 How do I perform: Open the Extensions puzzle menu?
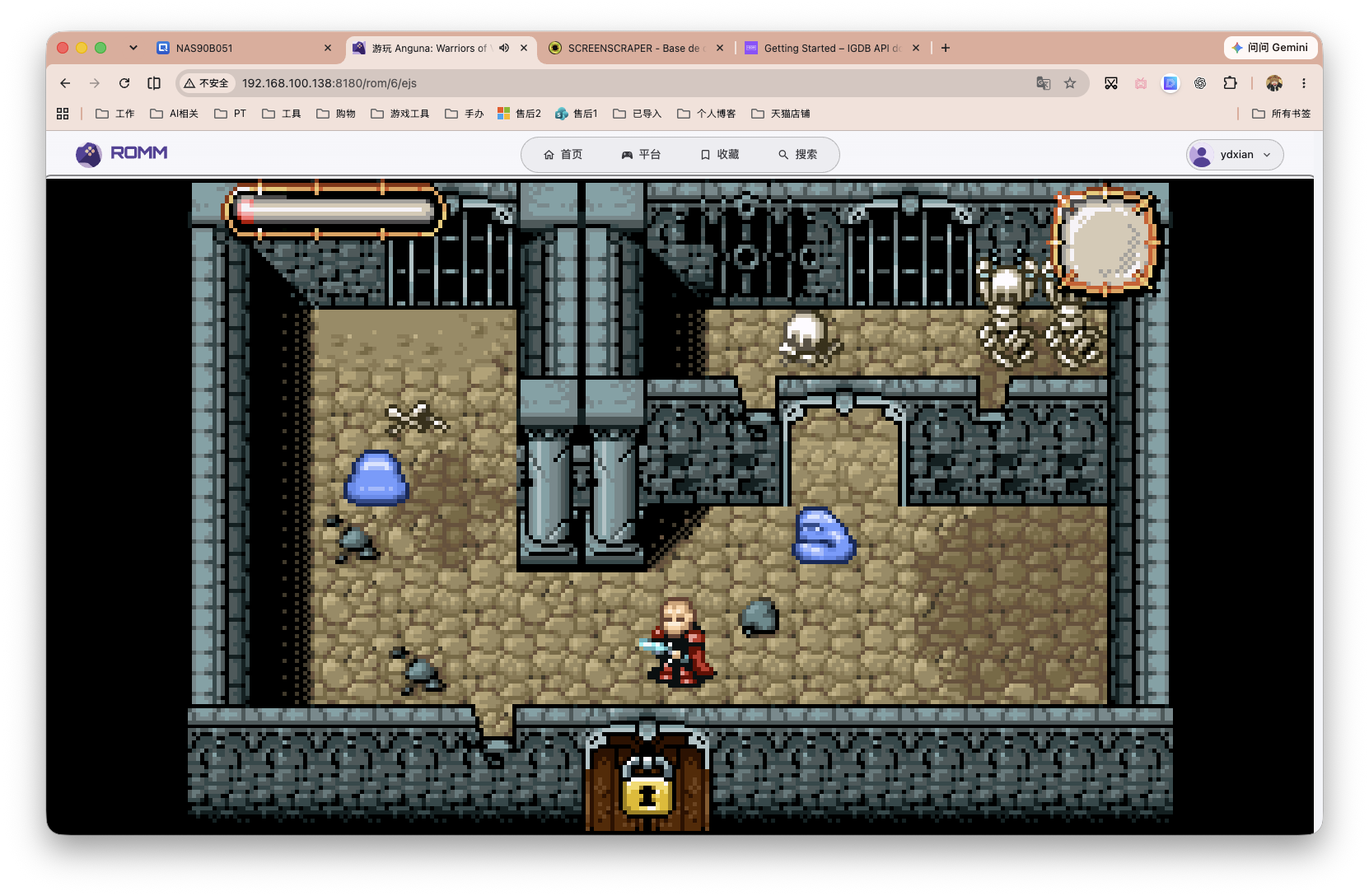[x=1230, y=83]
